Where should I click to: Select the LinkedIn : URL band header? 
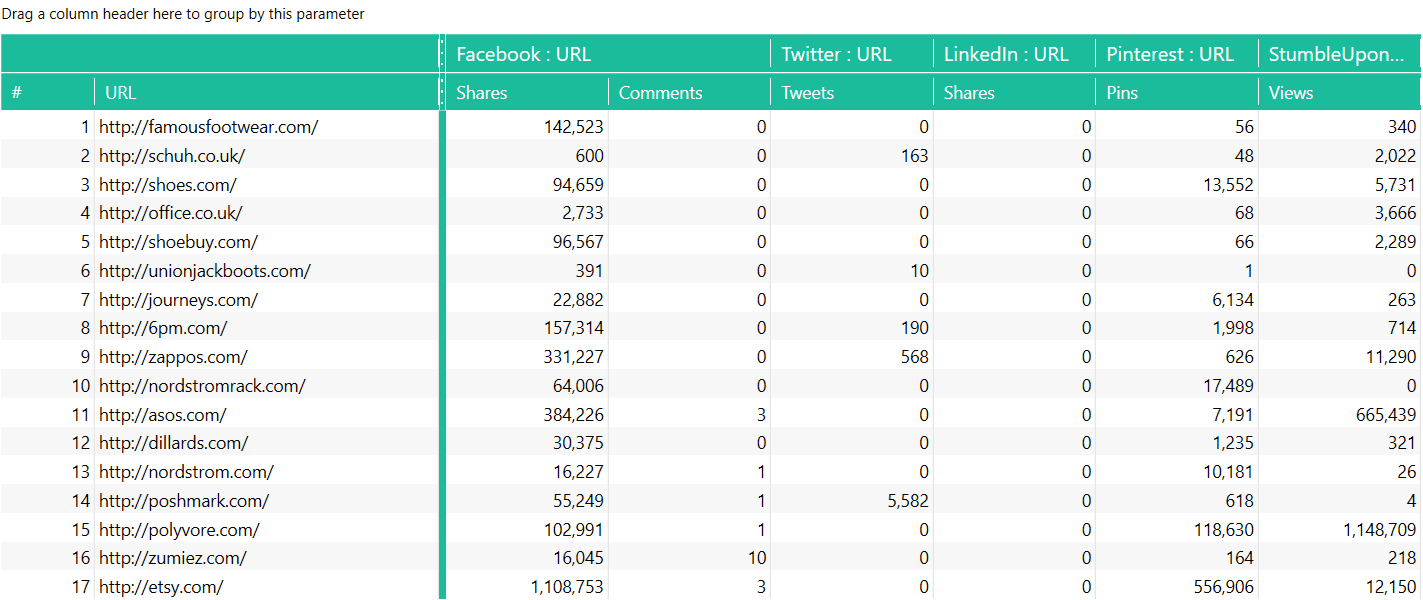[1014, 54]
